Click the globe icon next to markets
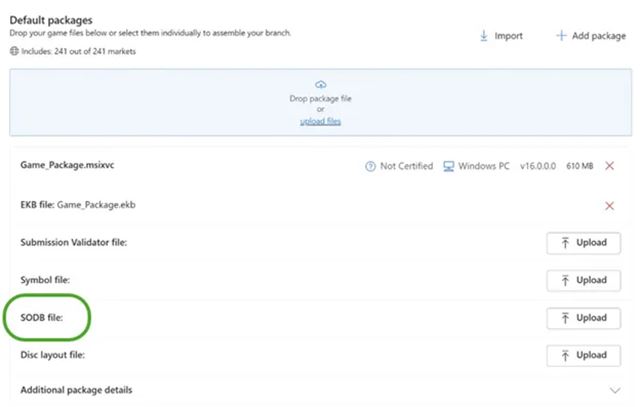The height and width of the screenshot is (407, 640). click(14, 51)
